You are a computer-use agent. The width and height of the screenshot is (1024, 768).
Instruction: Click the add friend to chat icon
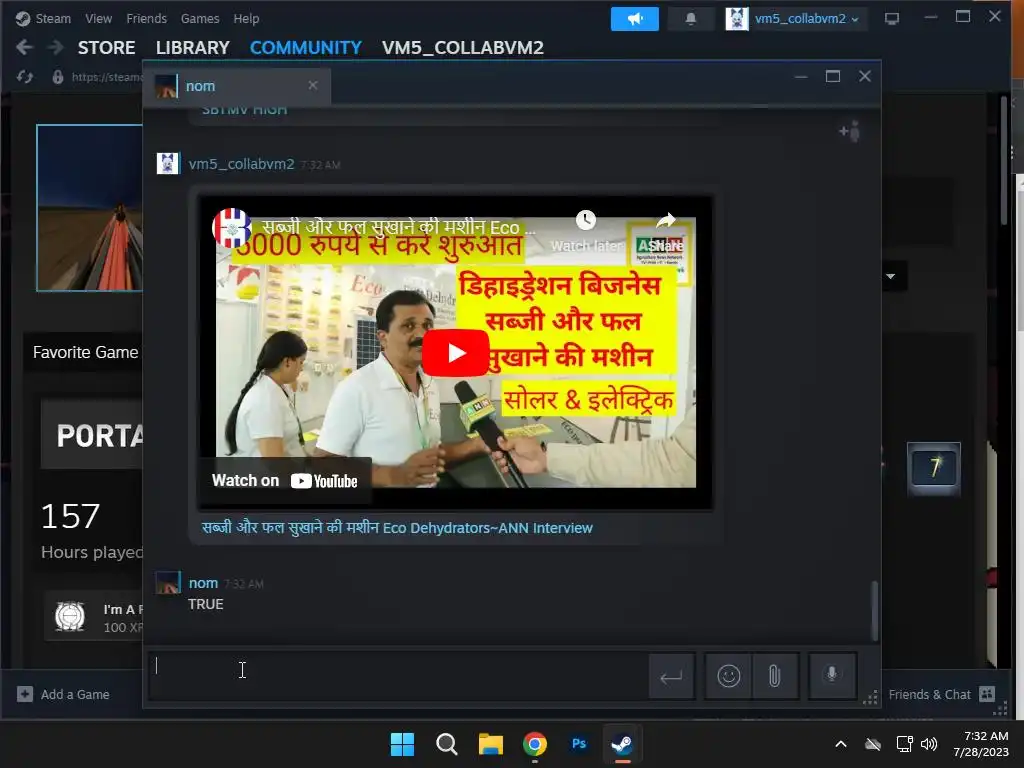[x=850, y=132]
